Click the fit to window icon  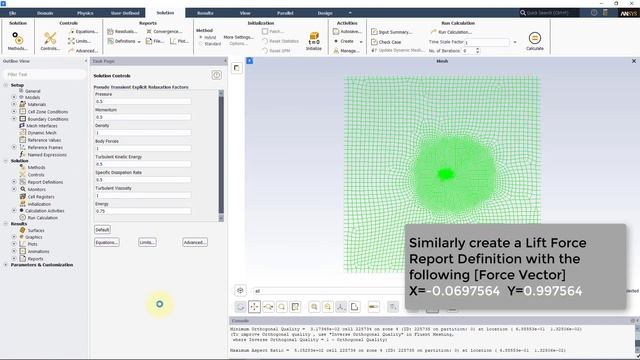[295, 307]
